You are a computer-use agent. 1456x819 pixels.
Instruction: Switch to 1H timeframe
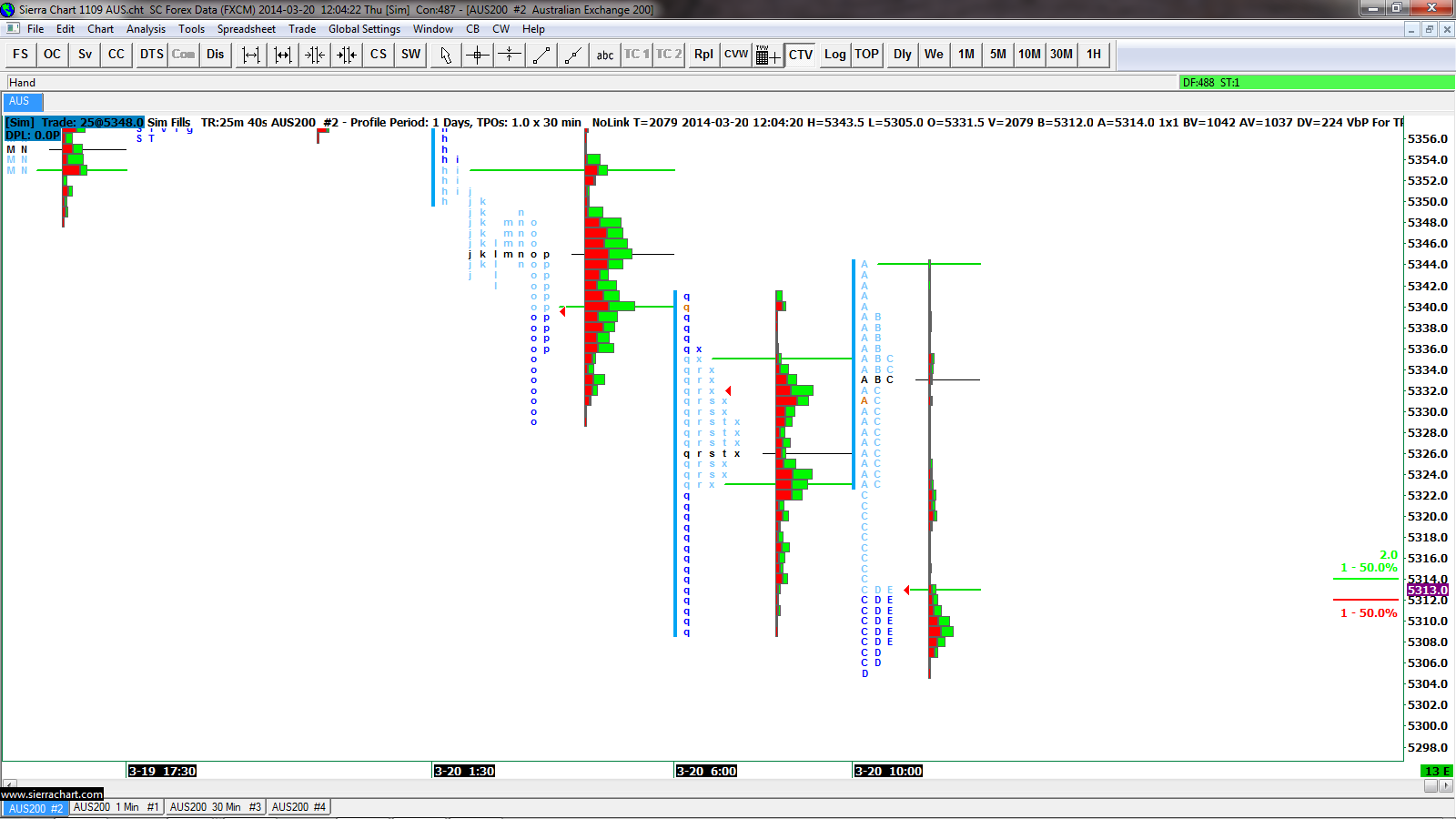[x=1094, y=55]
